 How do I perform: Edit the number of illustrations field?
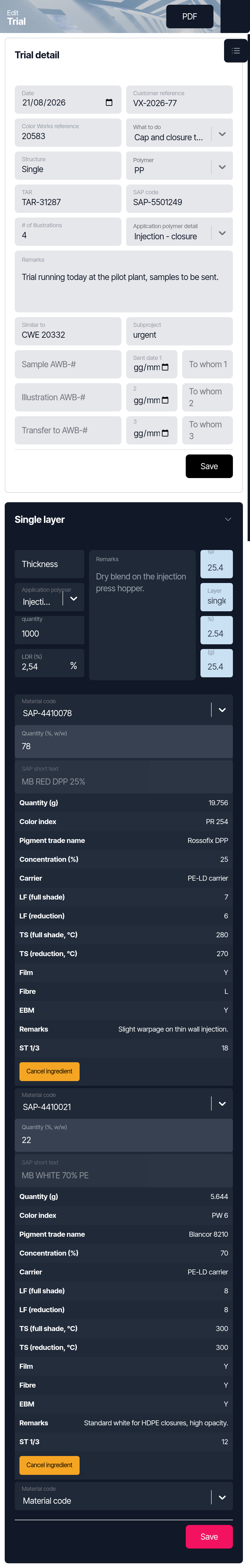point(68,231)
